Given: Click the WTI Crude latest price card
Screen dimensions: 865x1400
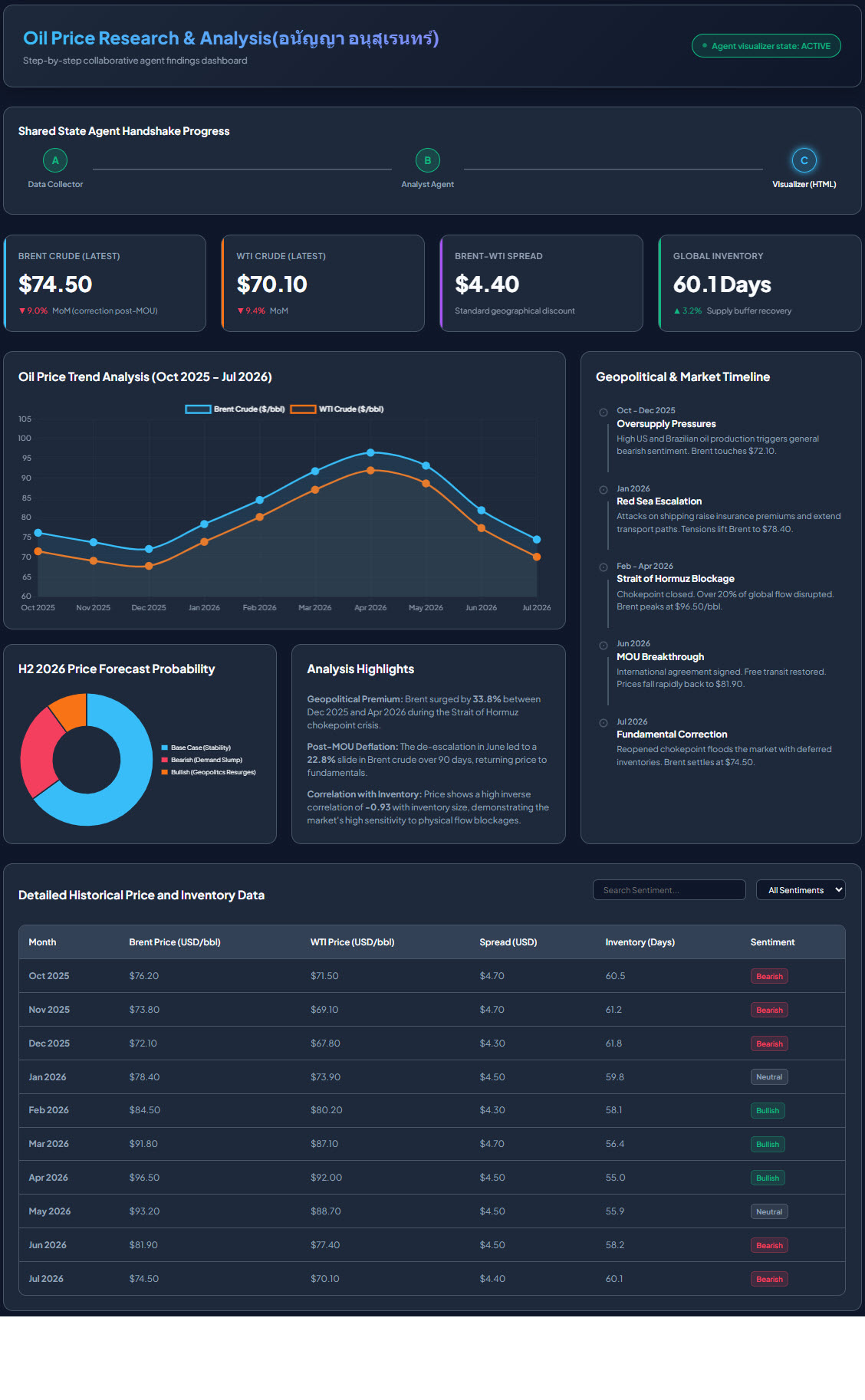Looking at the screenshot, I should [323, 284].
